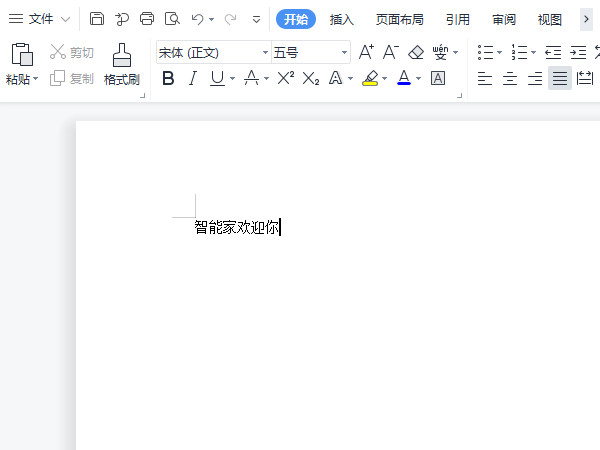This screenshot has height=450, width=600.
Task: Open Print Preview icon
Action: 172,19
